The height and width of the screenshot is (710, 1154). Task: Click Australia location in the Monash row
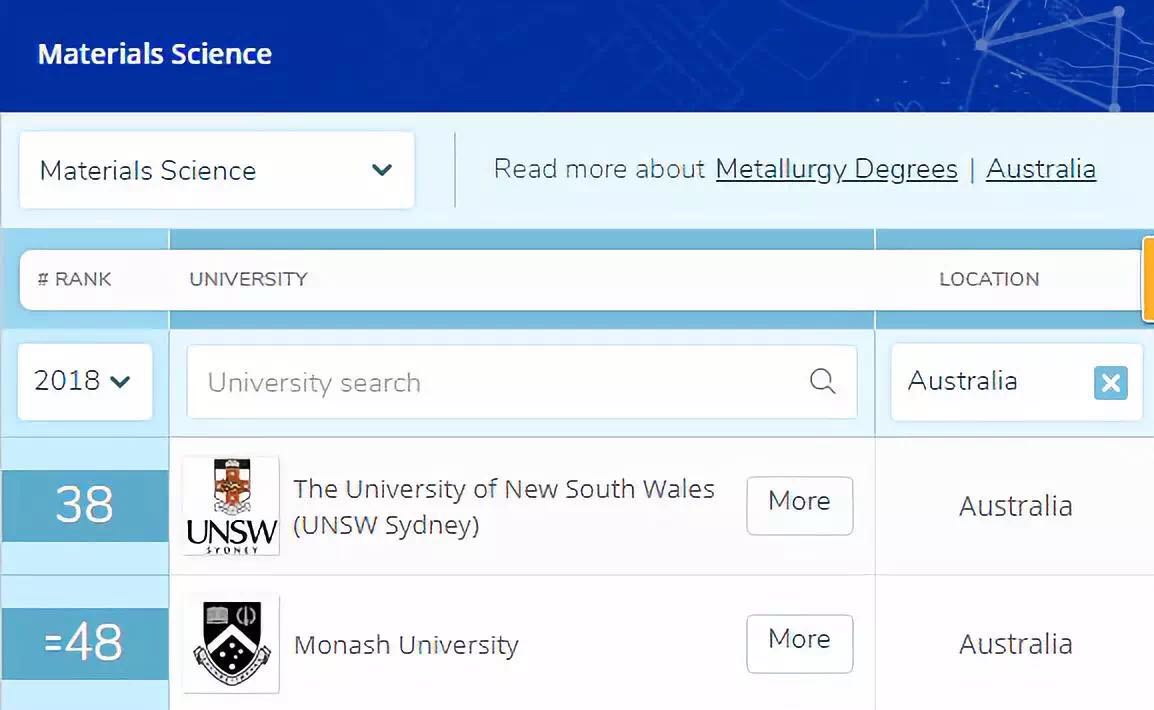click(x=1015, y=644)
